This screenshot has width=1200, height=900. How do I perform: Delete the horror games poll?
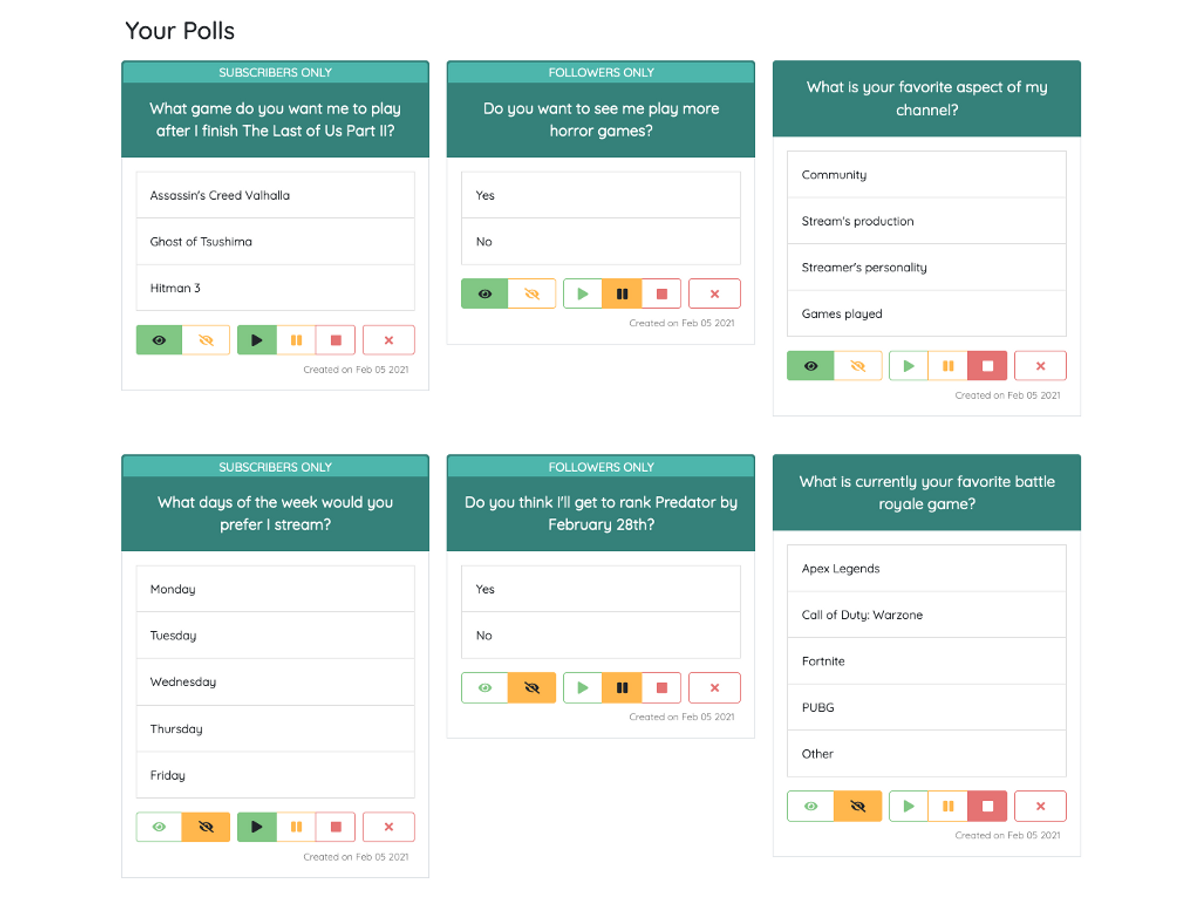point(714,294)
